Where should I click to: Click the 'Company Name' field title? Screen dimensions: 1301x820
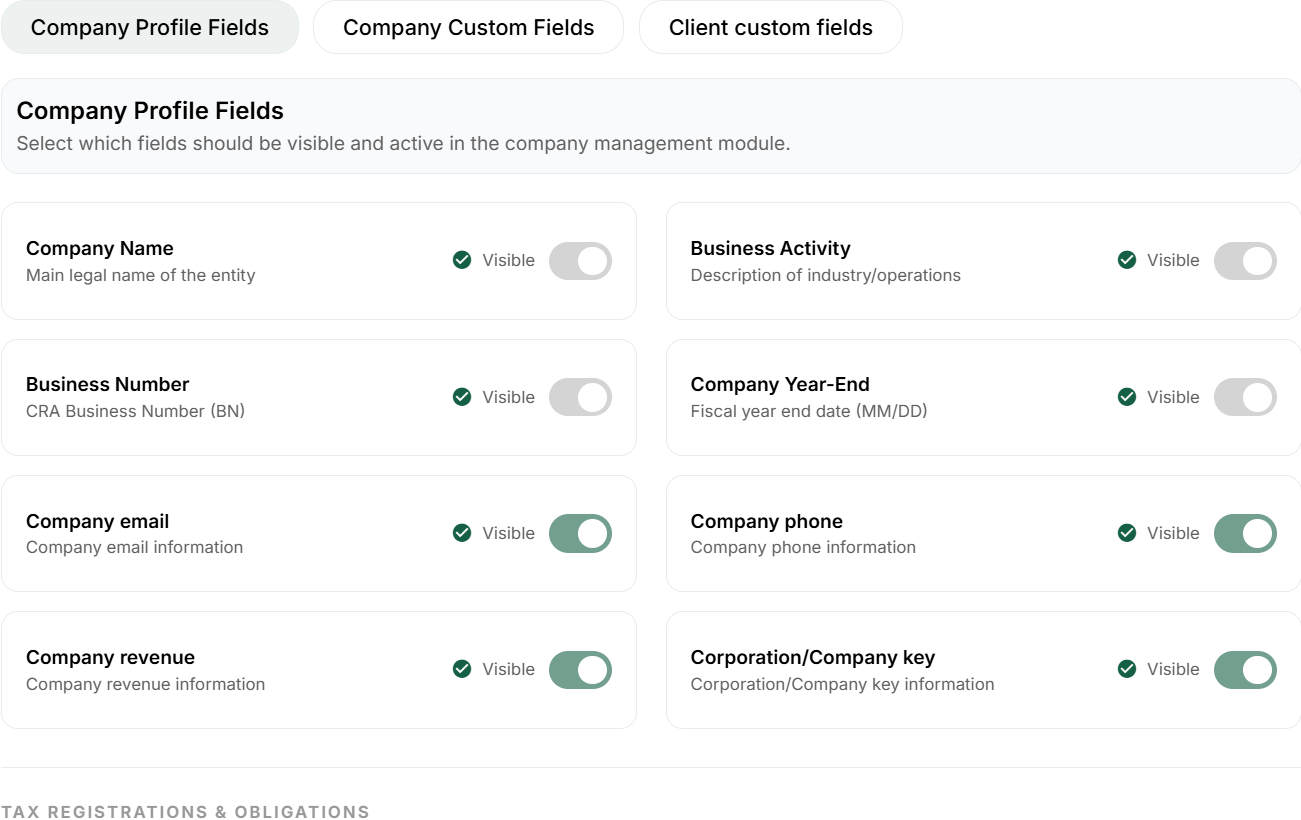tap(100, 248)
